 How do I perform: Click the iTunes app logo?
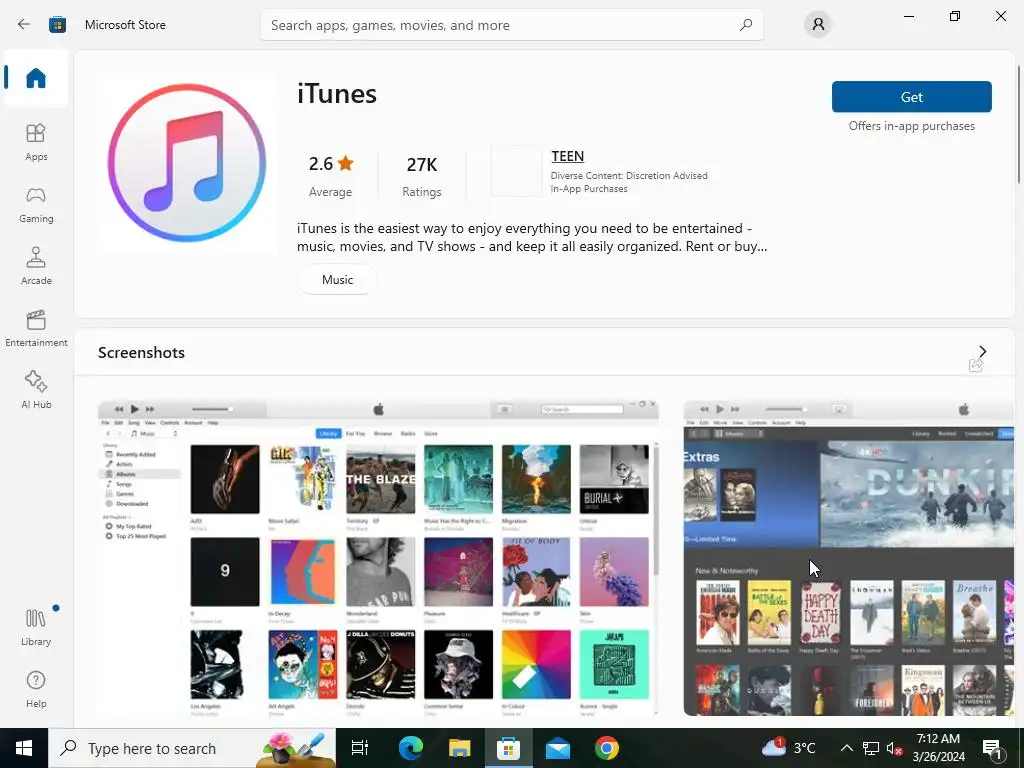coord(187,163)
